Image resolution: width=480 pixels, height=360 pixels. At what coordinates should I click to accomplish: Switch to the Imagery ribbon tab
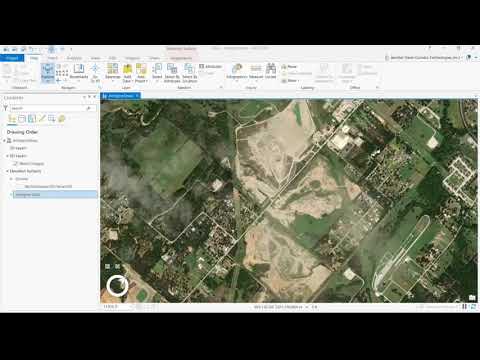coord(133,58)
